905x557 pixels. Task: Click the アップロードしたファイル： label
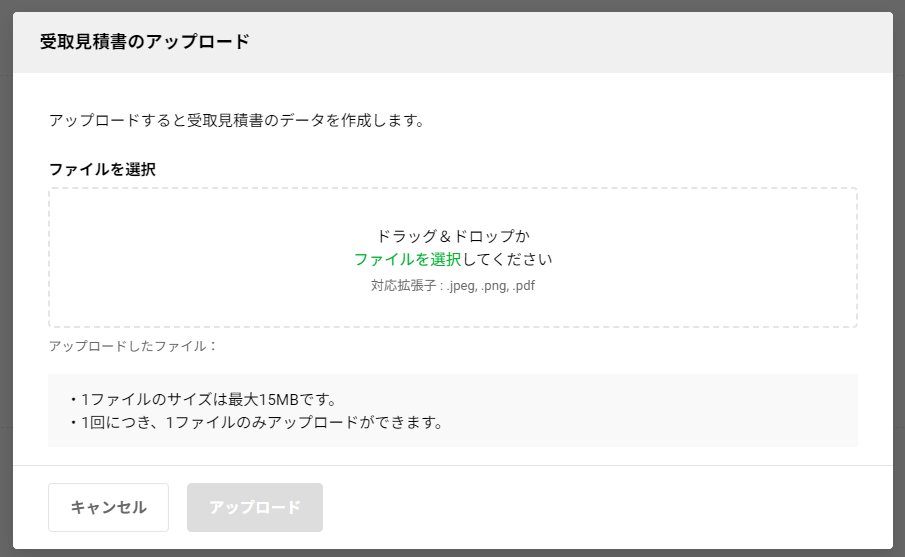pyautogui.click(x=133, y=346)
